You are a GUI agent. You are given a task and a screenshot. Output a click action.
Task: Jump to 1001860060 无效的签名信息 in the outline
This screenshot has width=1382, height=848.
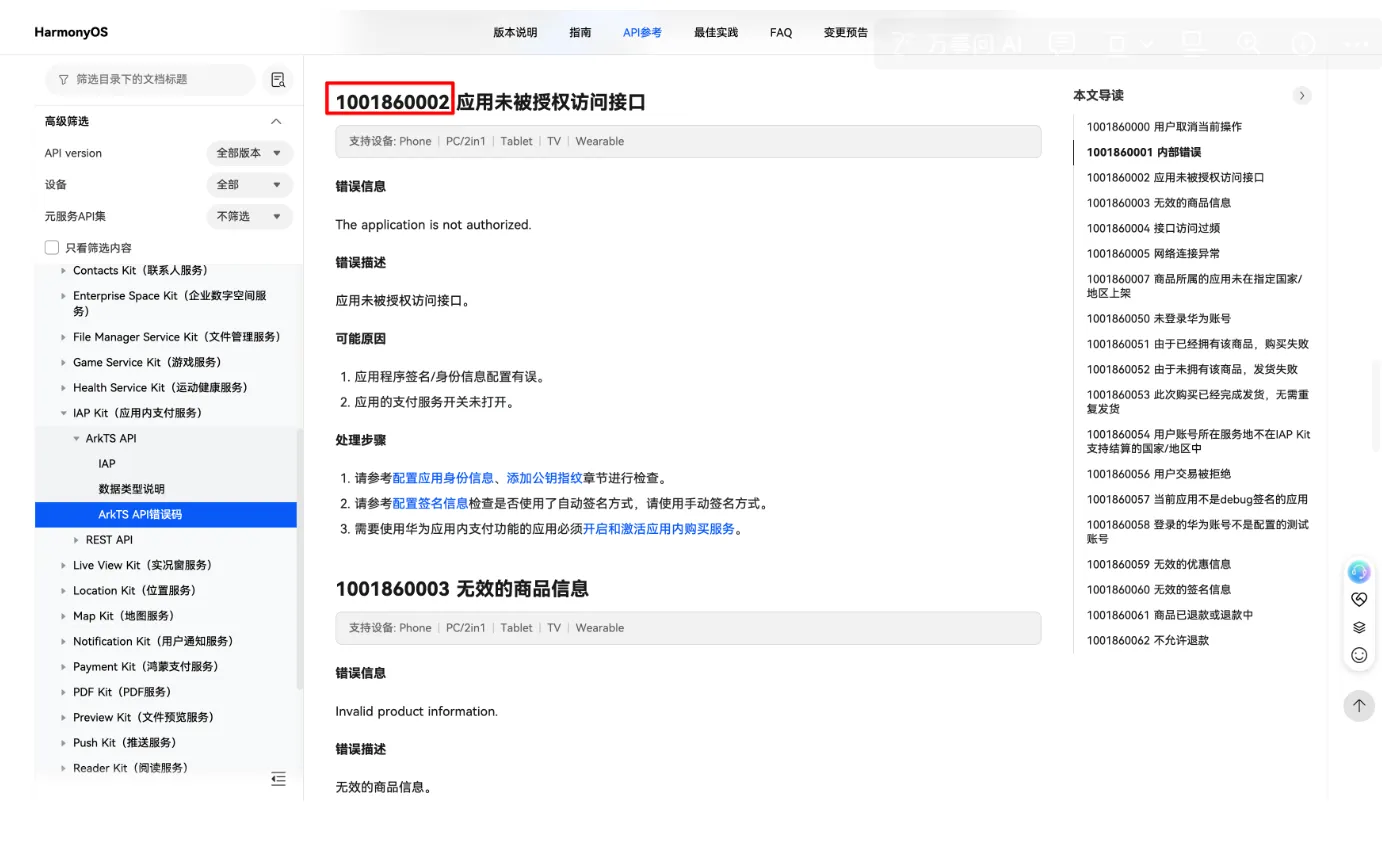pos(1159,590)
